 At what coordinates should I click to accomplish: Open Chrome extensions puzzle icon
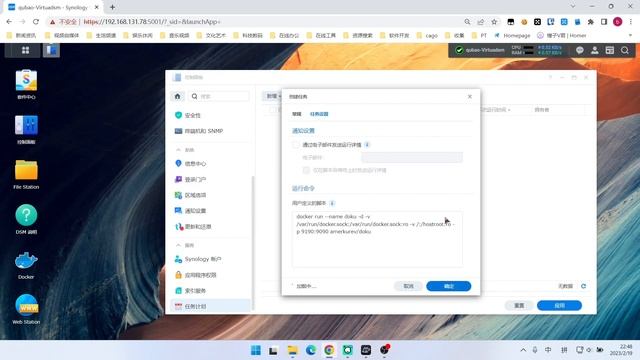tap(591, 22)
